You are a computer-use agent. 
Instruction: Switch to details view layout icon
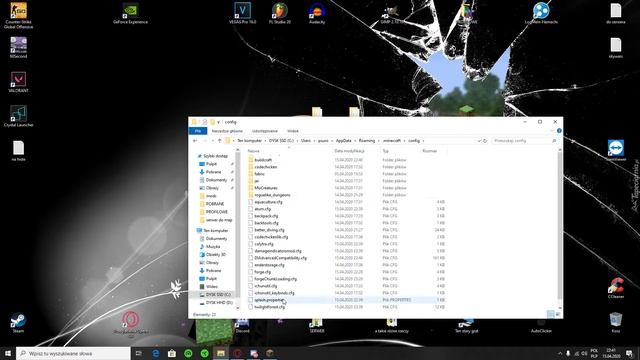(x=551, y=314)
